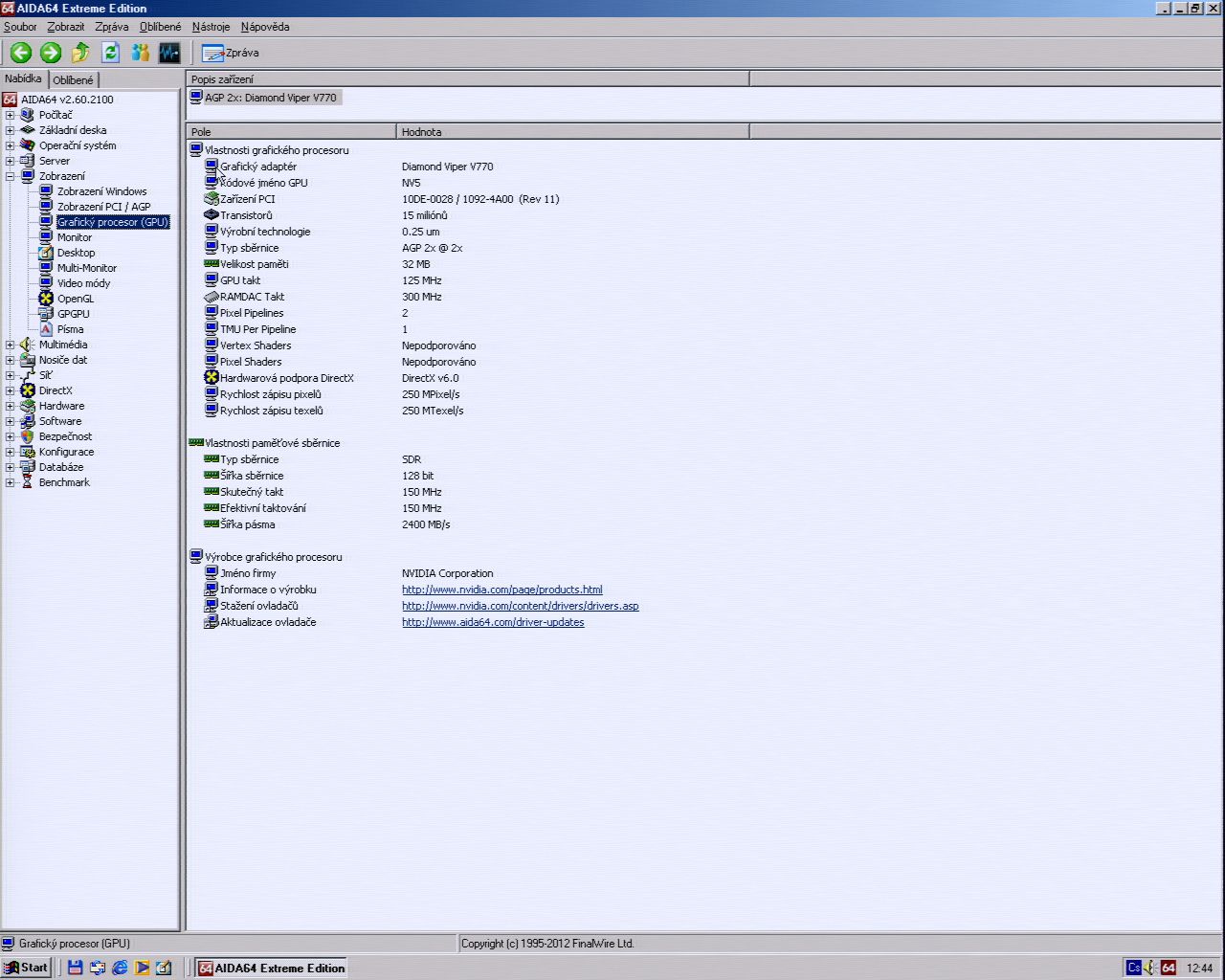The width and height of the screenshot is (1225, 980).
Task: Click the Bezpečnost shield icon in tree
Action: 28,436
